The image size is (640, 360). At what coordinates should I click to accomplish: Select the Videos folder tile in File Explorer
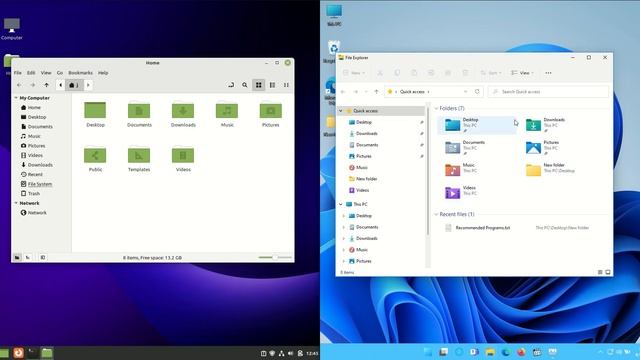[476, 193]
